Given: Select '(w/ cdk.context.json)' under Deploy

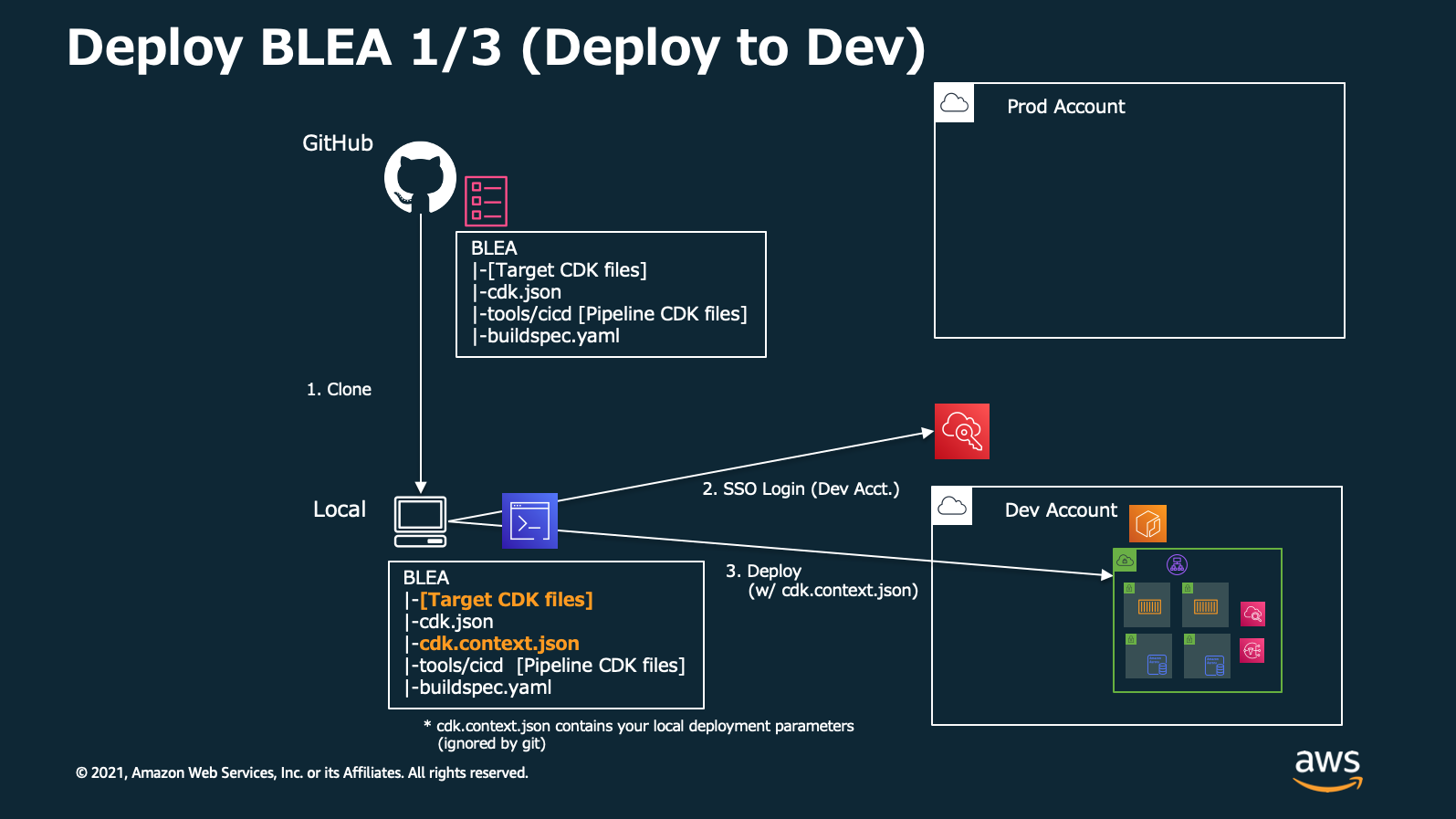Looking at the screenshot, I should pos(833,591).
